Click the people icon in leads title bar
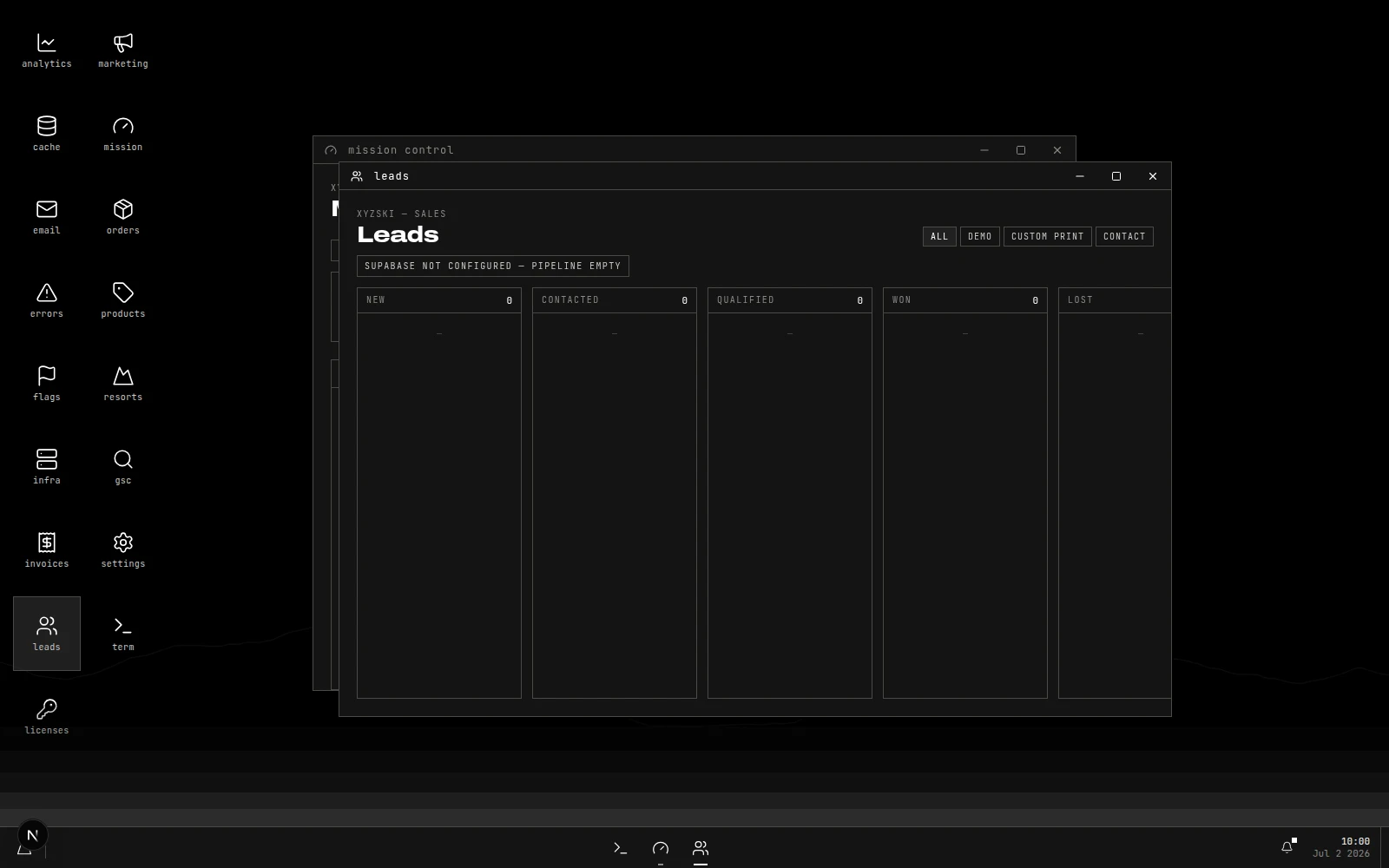Viewport: 1389px width, 868px height. pyautogui.click(x=357, y=176)
